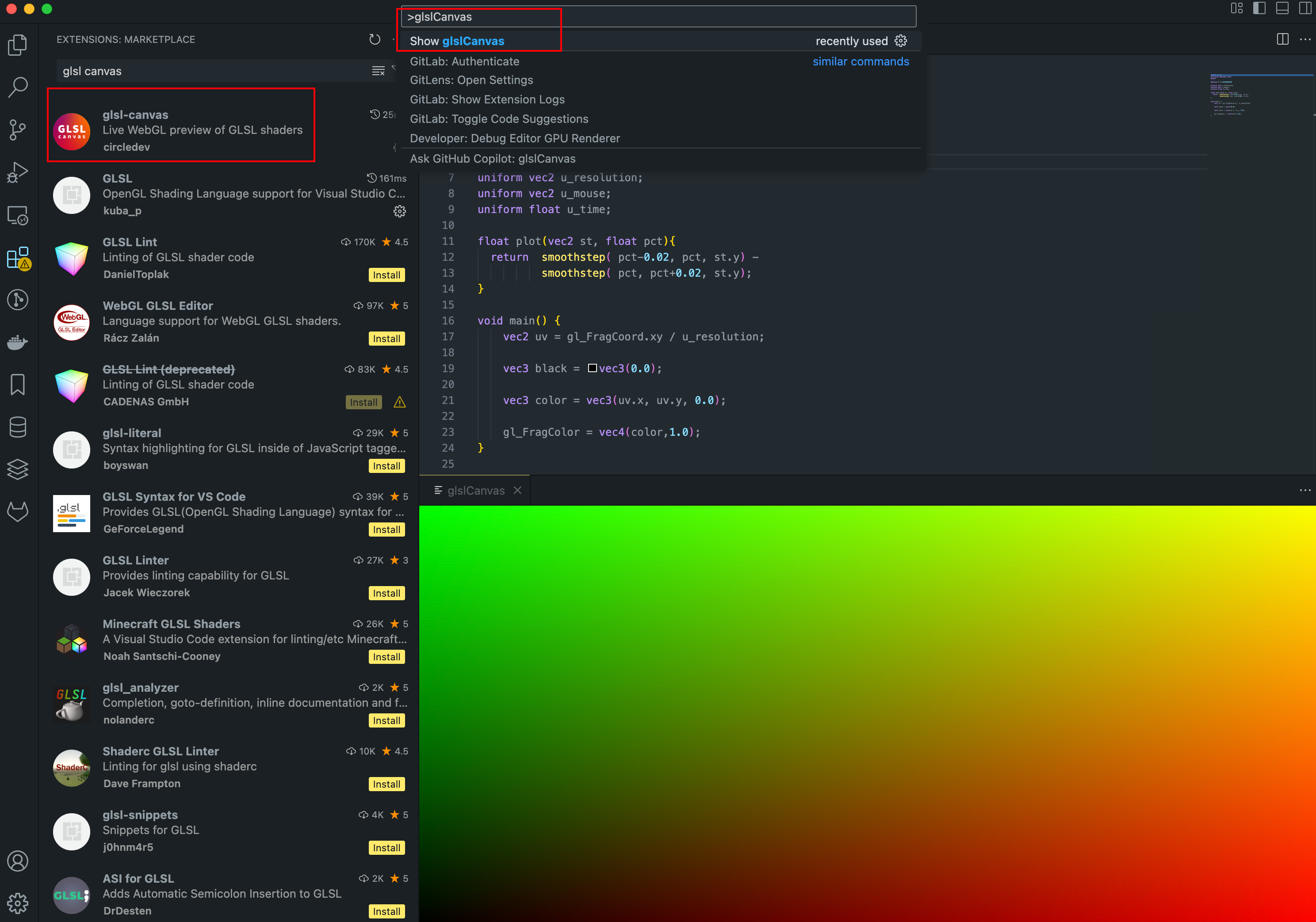
Task: Install the glsl-literal extension
Action: tap(386, 466)
